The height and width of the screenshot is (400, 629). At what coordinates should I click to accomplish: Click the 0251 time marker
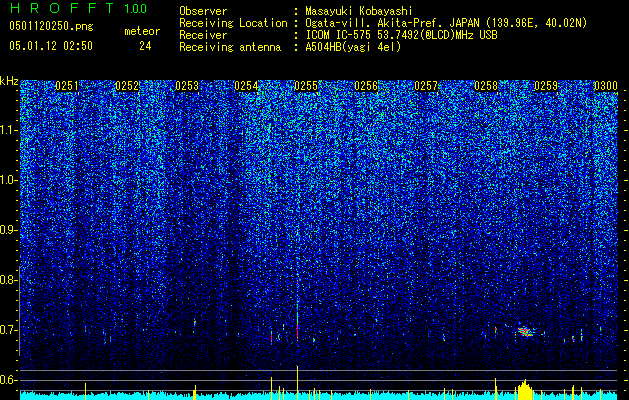point(67,86)
